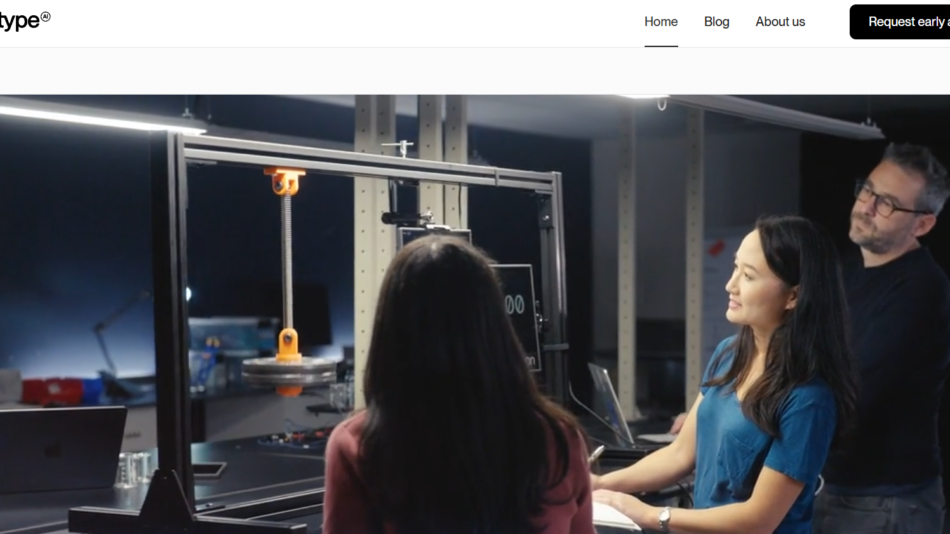Click the blank strip below the navigation bar
Image resolution: width=950 pixels, height=534 pixels.
475,71
